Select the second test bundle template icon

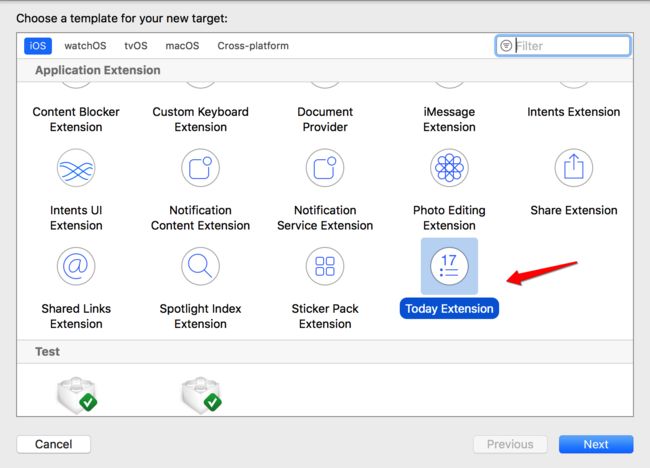(201, 395)
